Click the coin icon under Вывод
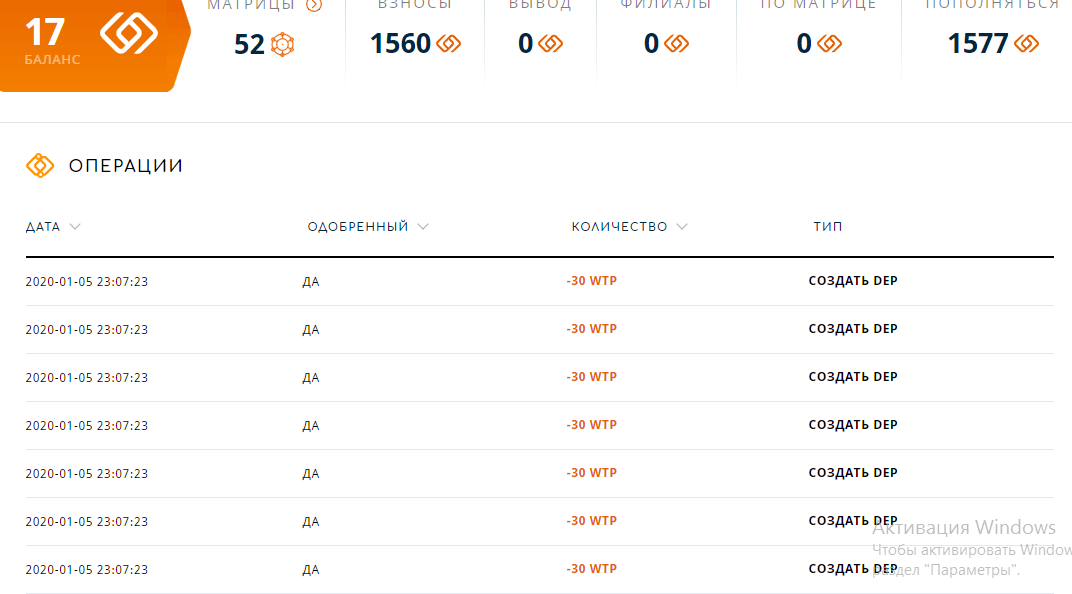Image resolution: width=1072 pixels, height=594 pixels. point(550,44)
